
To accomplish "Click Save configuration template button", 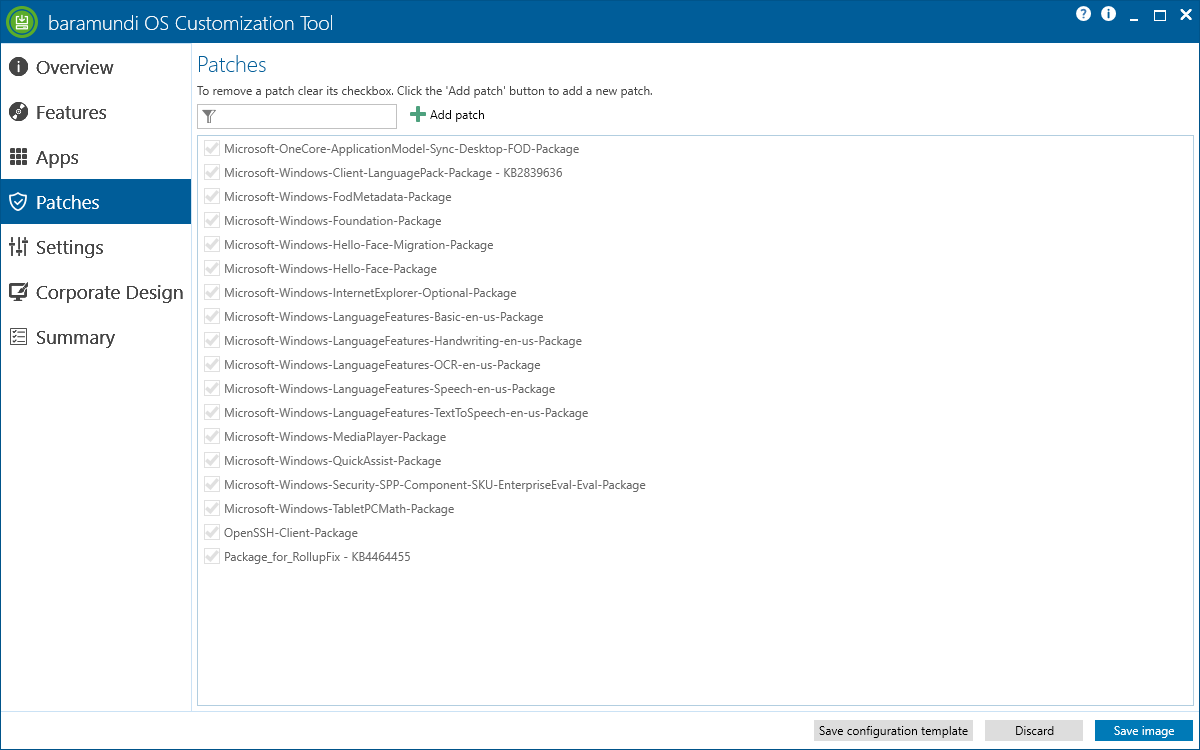I will click(x=893, y=731).
